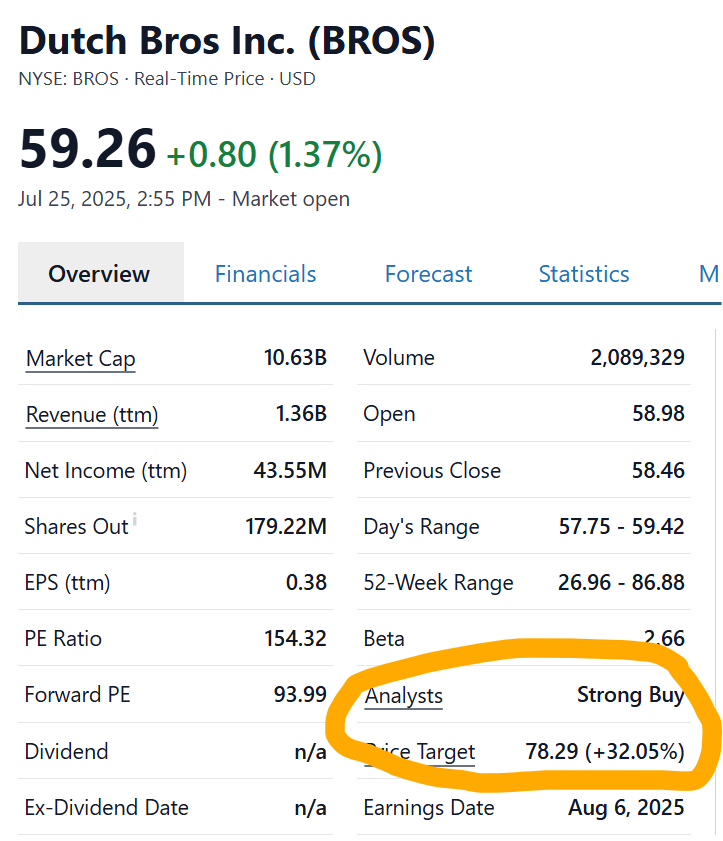The width and height of the screenshot is (723, 841).
Task: Select the market cap value 10.63B
Action: tap(295, 358)
